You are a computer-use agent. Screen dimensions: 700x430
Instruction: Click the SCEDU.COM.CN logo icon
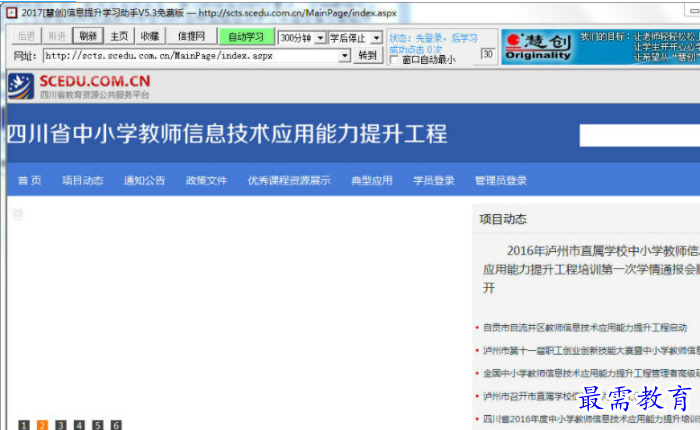tap(21, 86)
